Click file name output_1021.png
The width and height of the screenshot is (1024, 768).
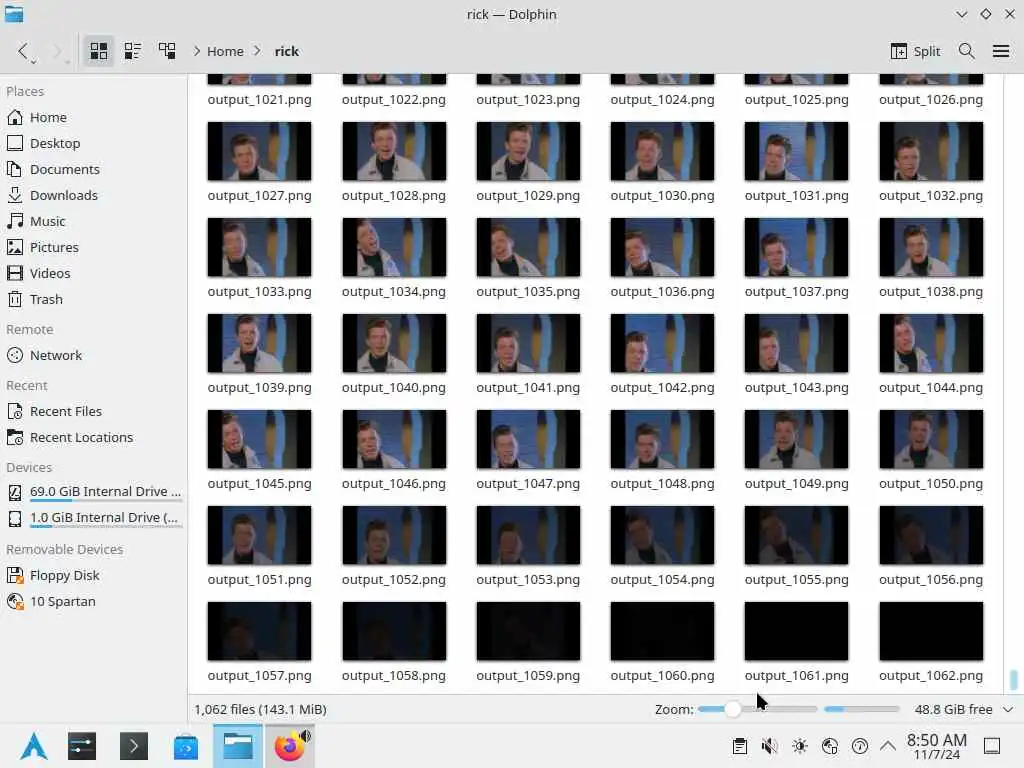(x=259, y=100)
